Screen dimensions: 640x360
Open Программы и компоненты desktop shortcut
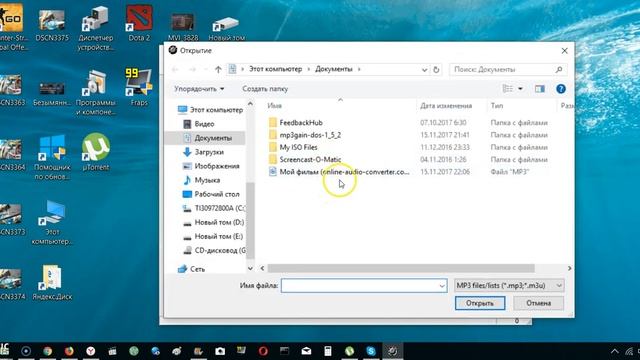coord(96,93)
